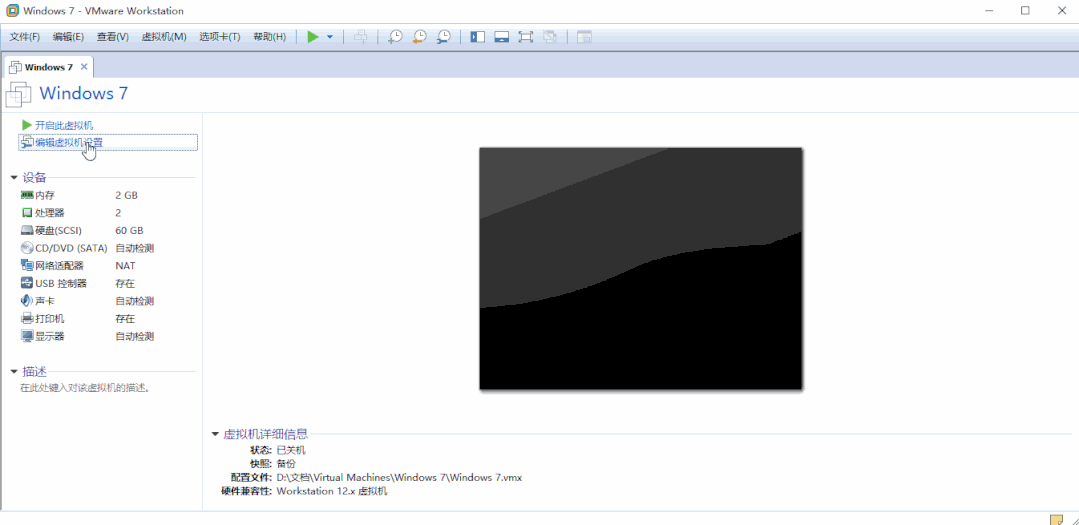Take a snapshot with the clock-plus icon
The image size is (1079, 525).
(x=395, y=37)
